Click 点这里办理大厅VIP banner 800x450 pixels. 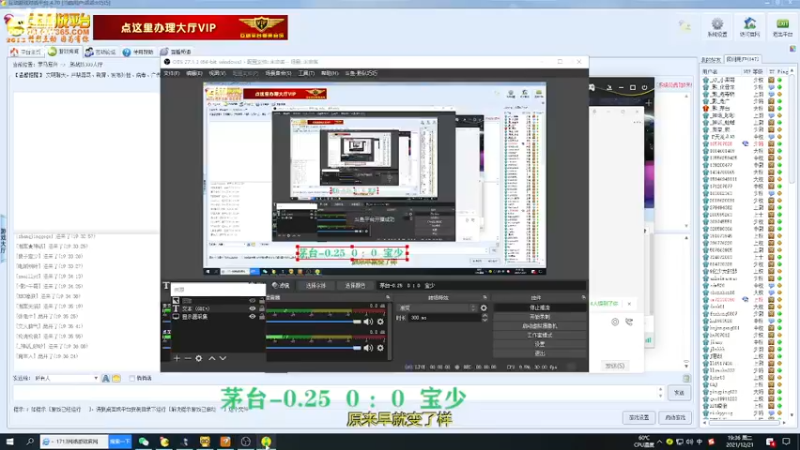click(190, 28)
